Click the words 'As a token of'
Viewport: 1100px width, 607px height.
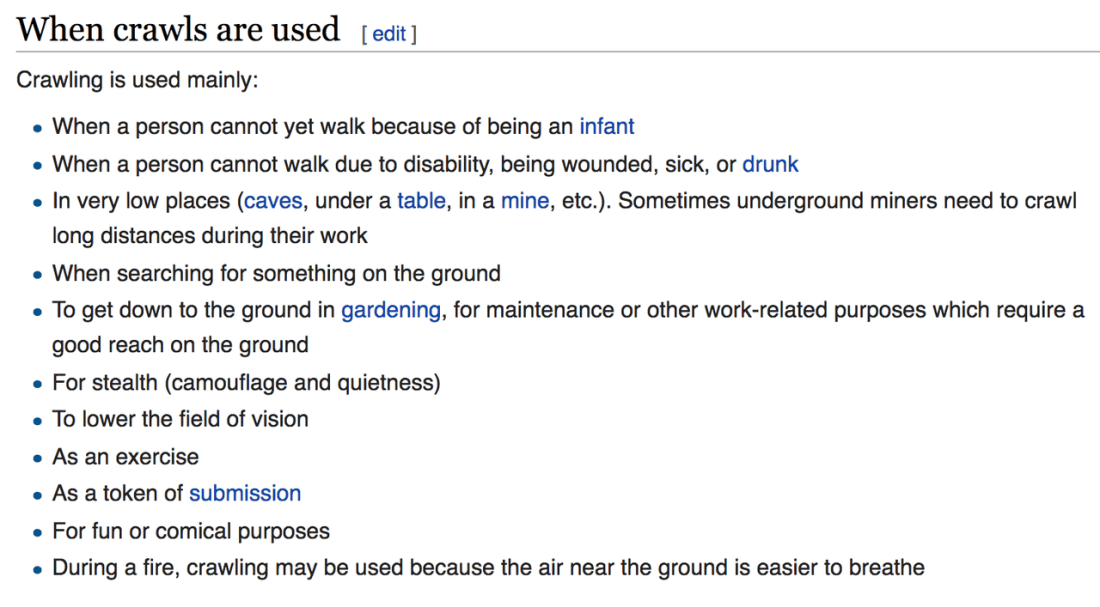[118, 493]
